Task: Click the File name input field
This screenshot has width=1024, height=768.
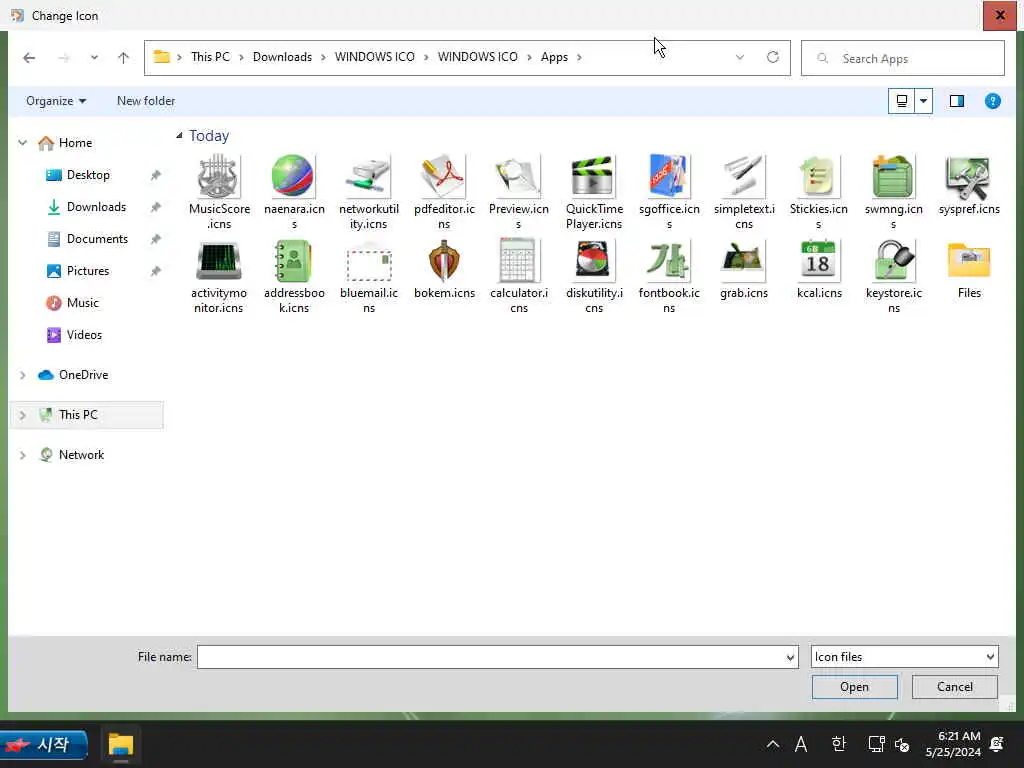Action: (491, 657)
